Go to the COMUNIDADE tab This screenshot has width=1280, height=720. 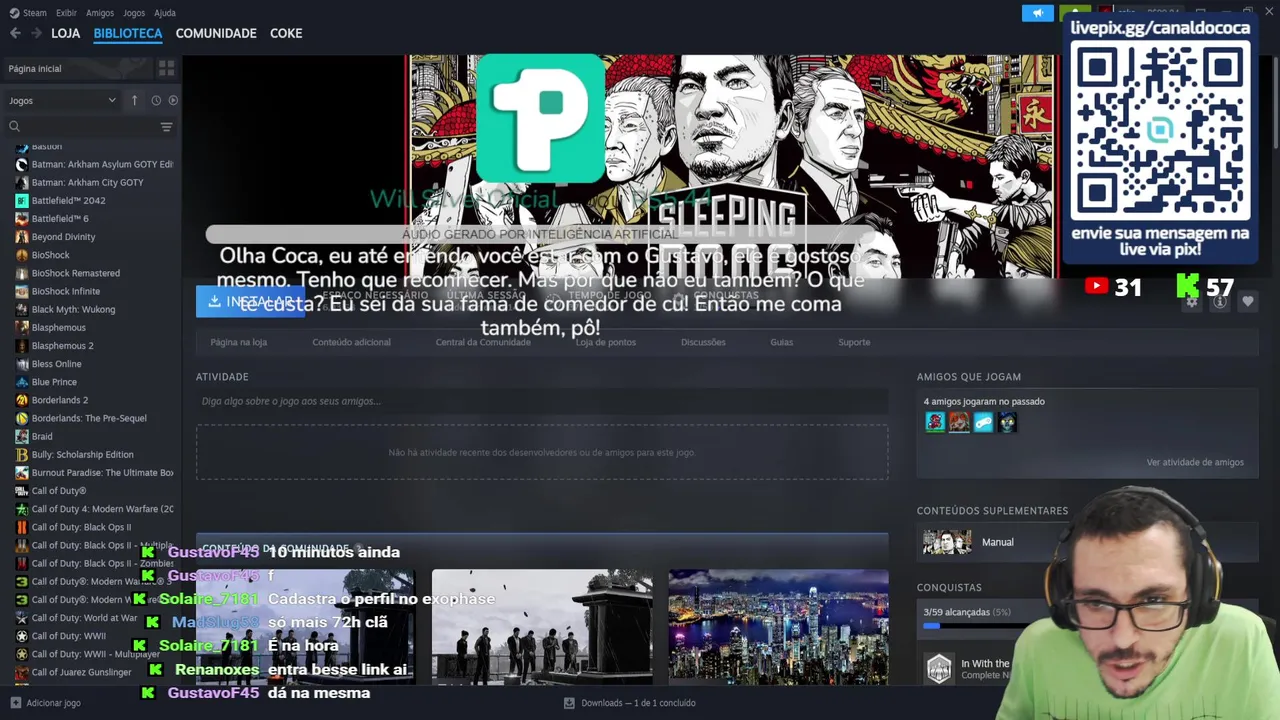coord(216,33)
